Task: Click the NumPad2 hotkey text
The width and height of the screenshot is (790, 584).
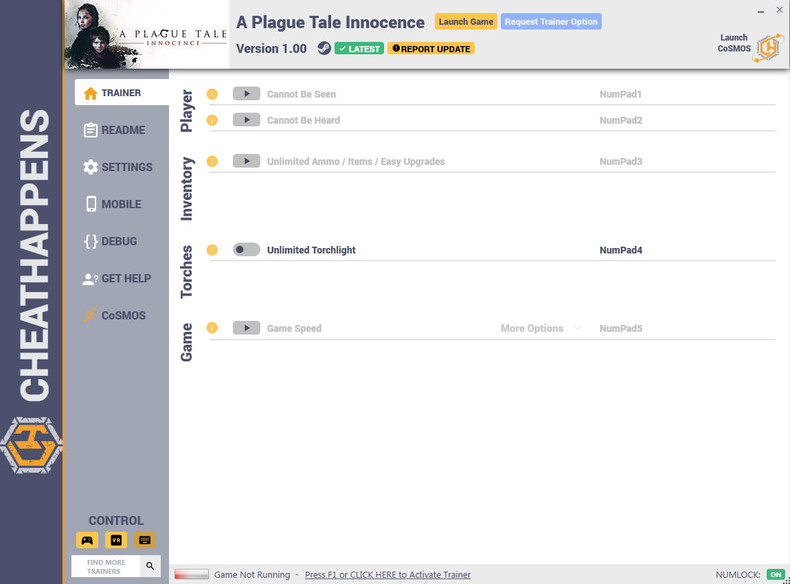Action: tap(621, 120)
